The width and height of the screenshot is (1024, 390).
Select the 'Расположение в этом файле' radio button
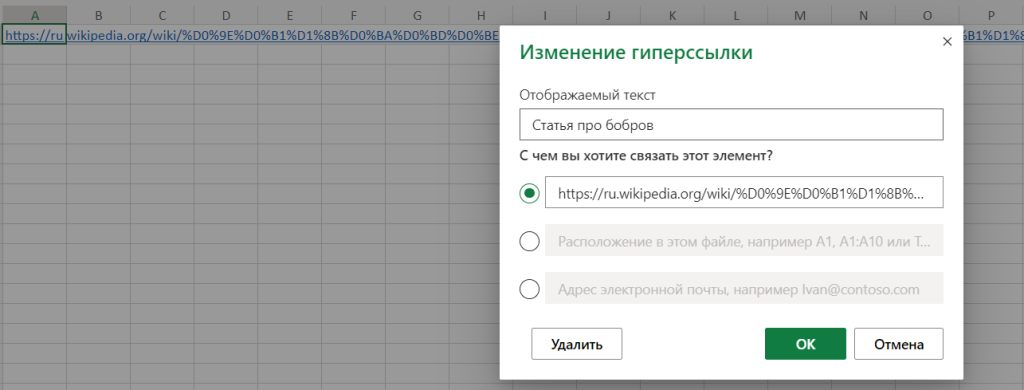[x=529, y=242]
